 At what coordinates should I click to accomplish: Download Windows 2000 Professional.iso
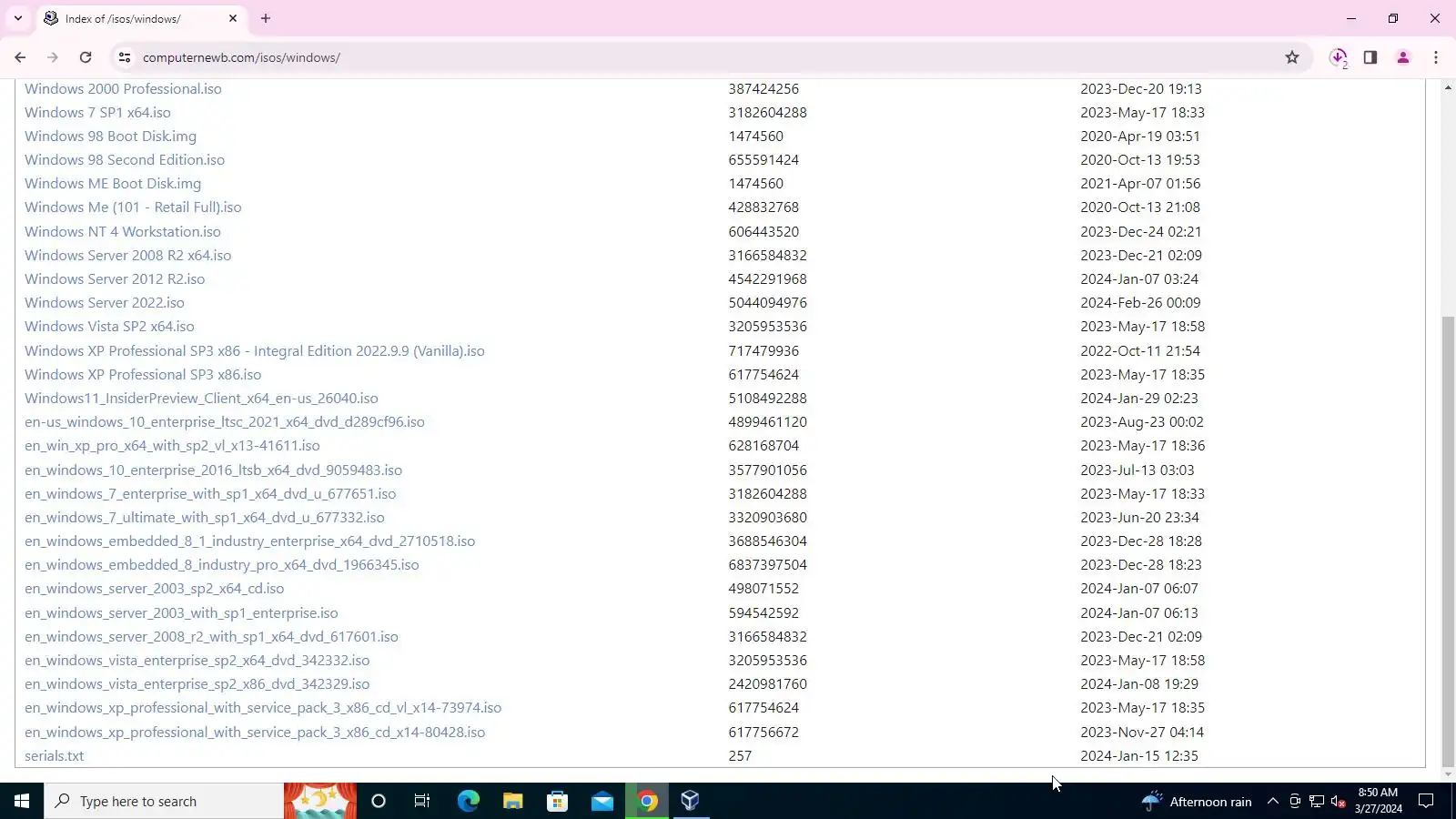tap(123, 89)
